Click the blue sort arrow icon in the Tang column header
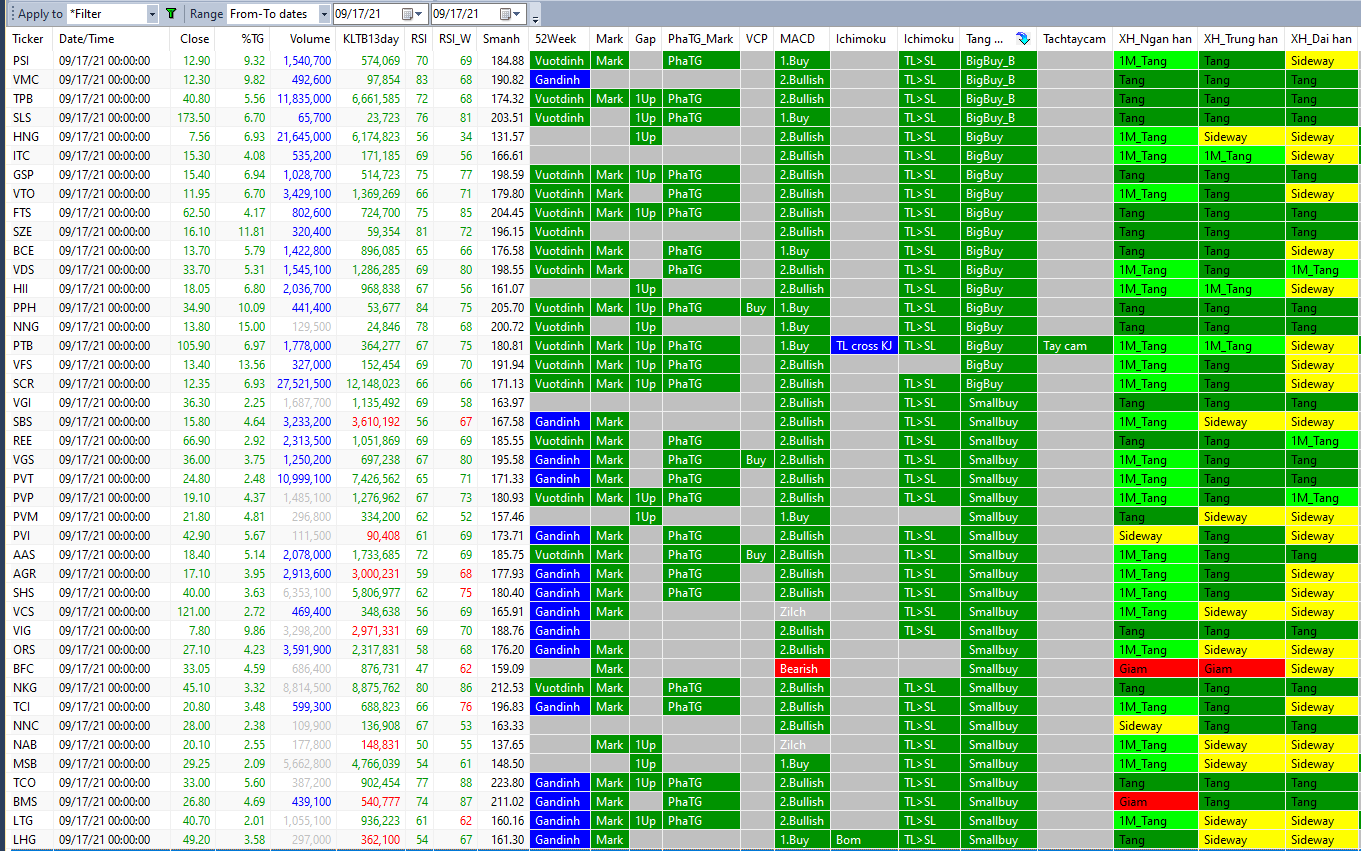Image resolution: width=1361 pixels, height=851 pixels. (1022, 39)
